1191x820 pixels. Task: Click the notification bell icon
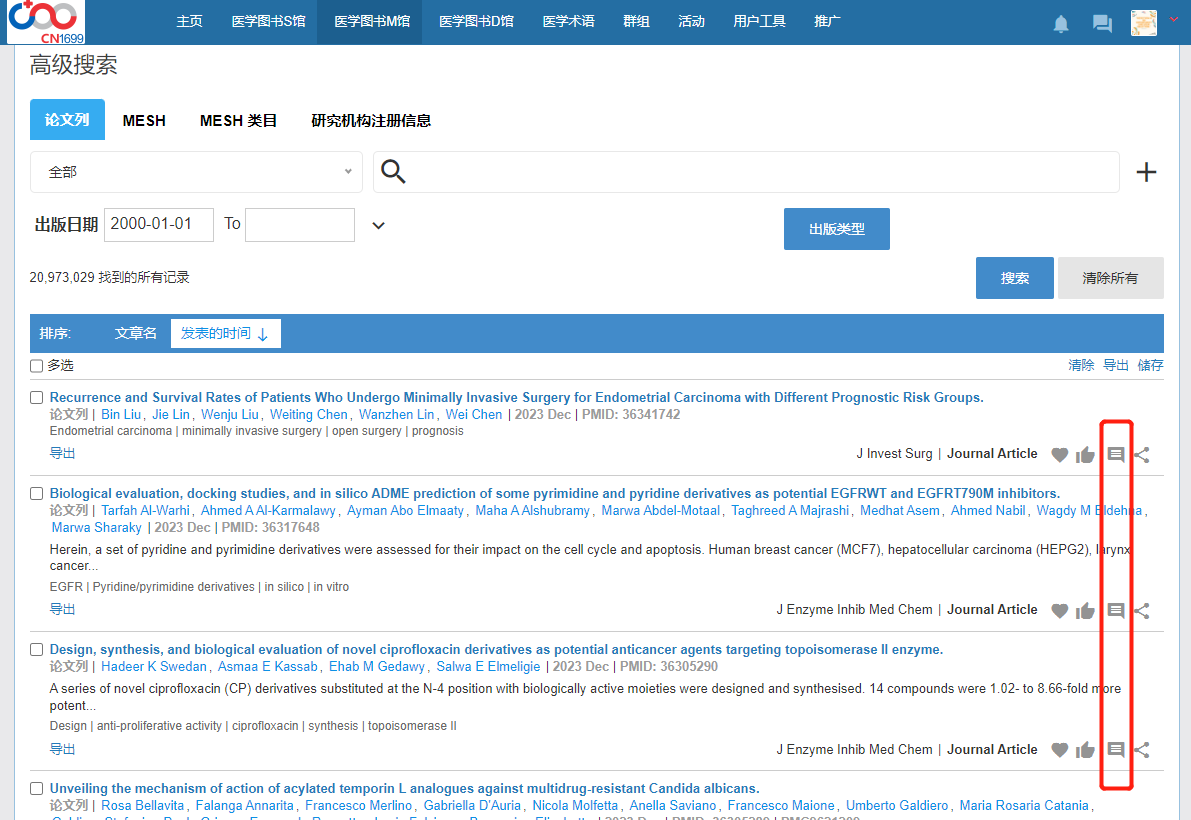pyautogui.click(x=1061, y=24)
